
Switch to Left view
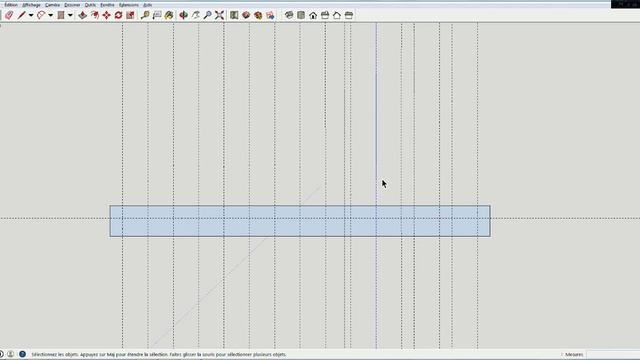click(349, 15)
